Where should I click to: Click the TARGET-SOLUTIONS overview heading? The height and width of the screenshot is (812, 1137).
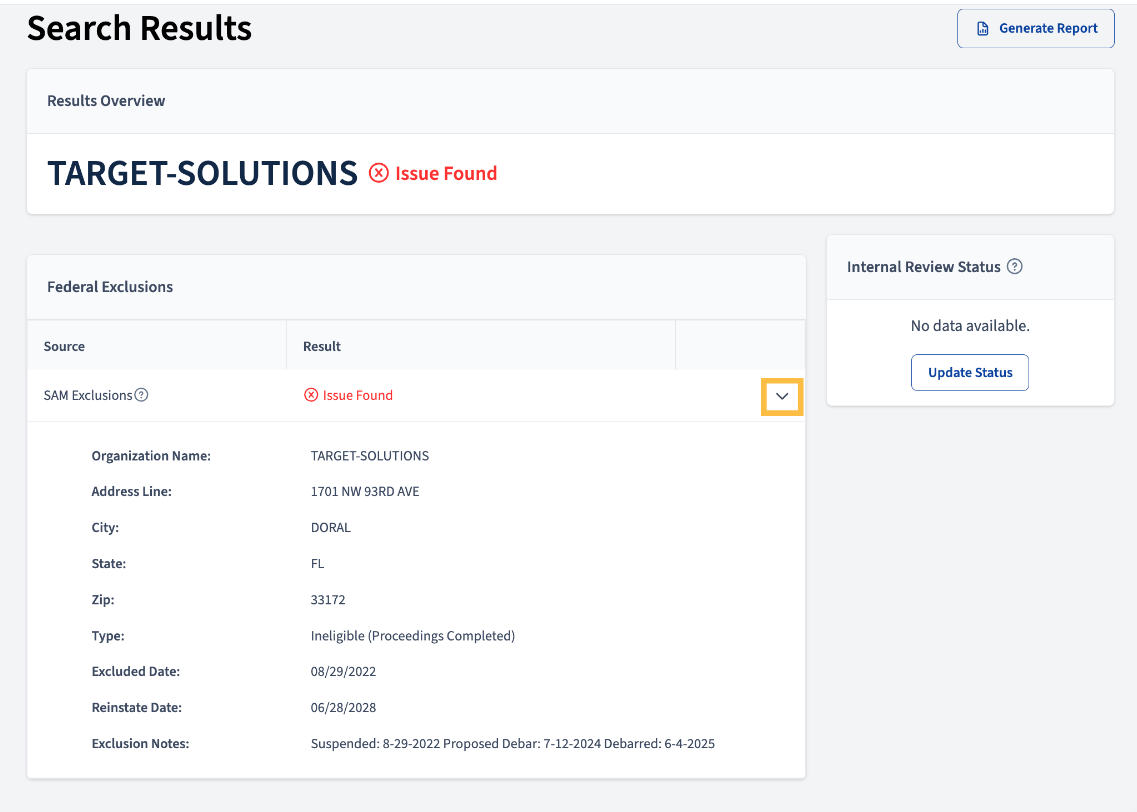click(202, 173)
